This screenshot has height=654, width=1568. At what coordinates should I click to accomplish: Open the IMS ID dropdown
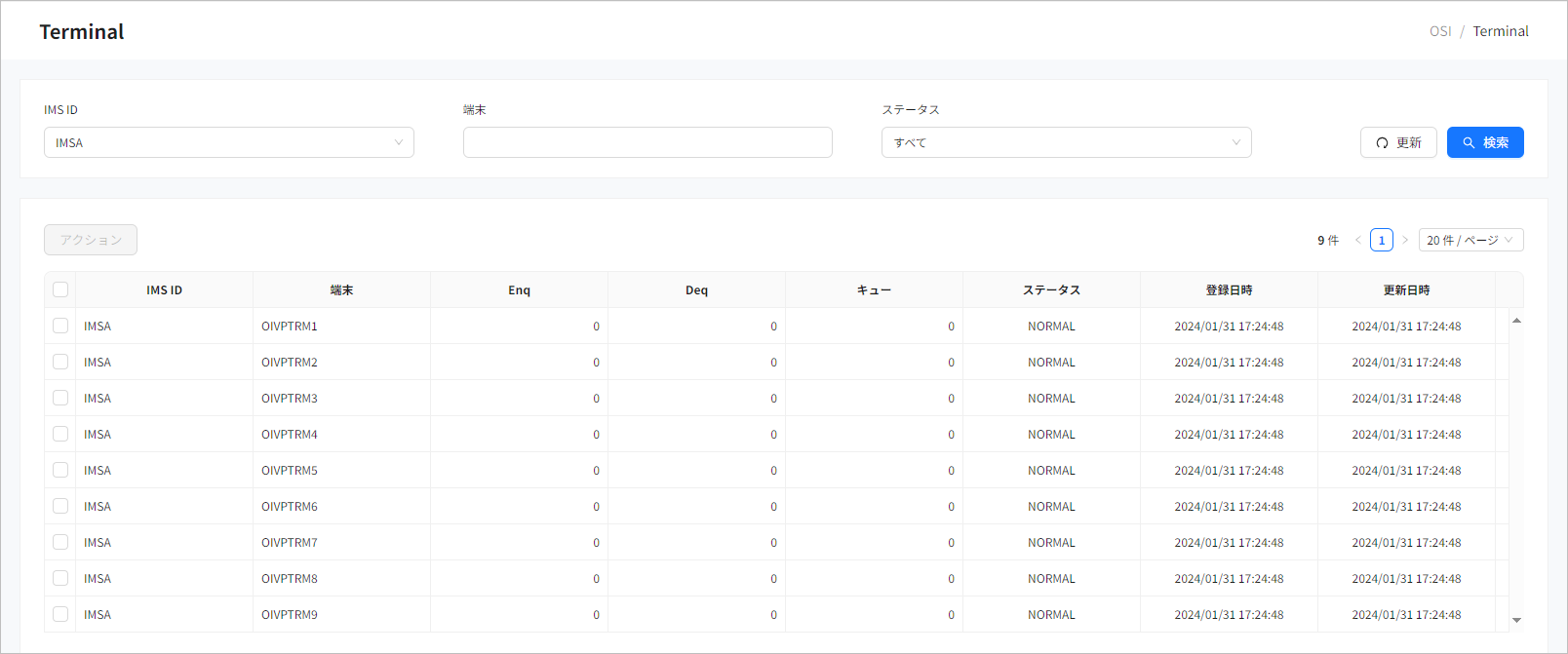pos(228,142)
